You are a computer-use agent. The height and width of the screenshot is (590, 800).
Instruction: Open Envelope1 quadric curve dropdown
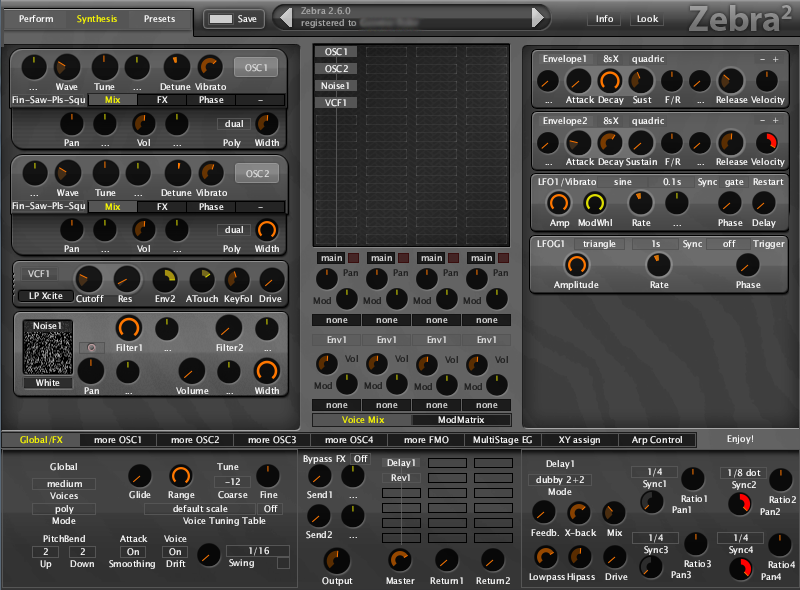coord(648,59)
